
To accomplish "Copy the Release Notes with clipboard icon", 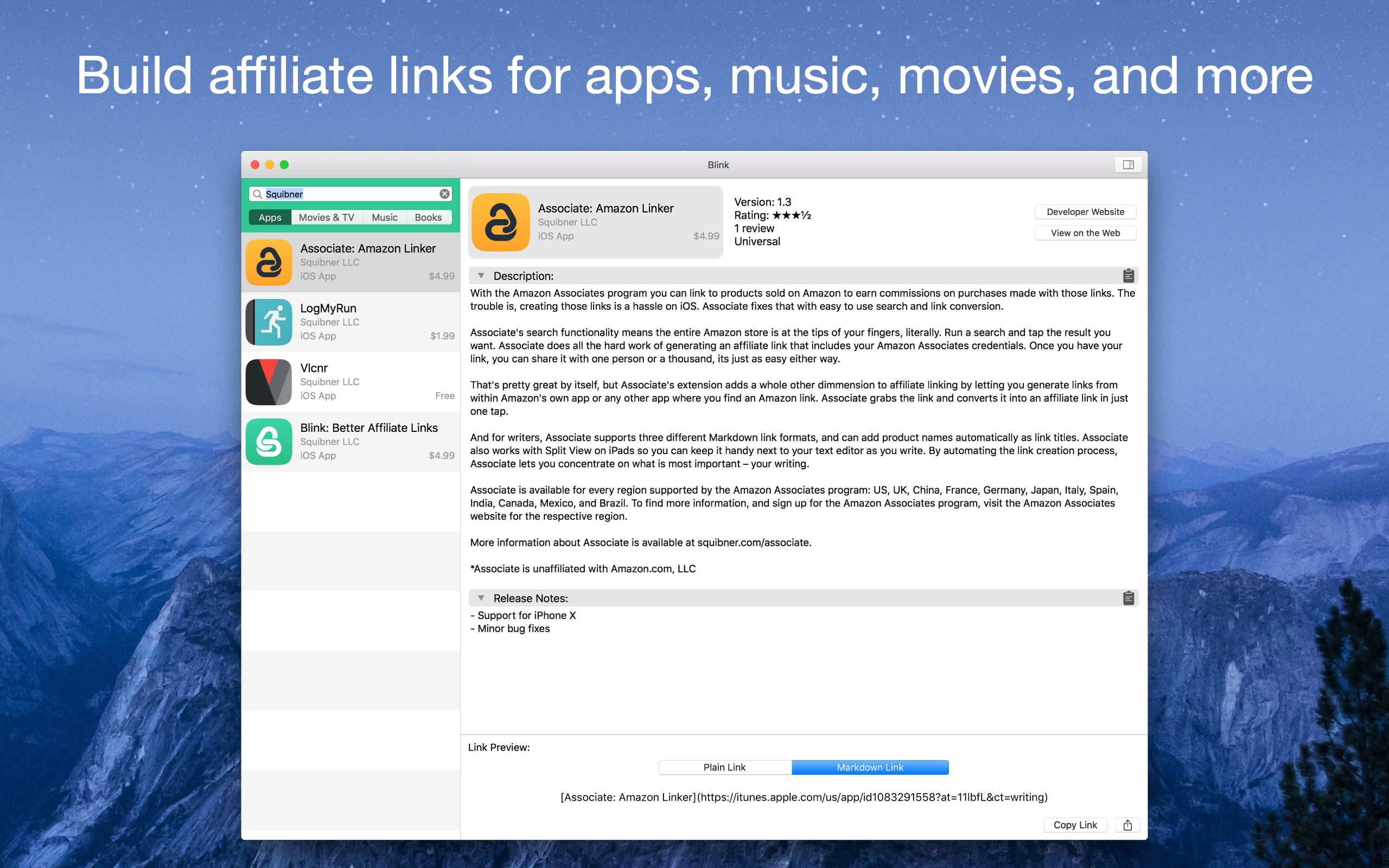I will [x=1128, y=598].
